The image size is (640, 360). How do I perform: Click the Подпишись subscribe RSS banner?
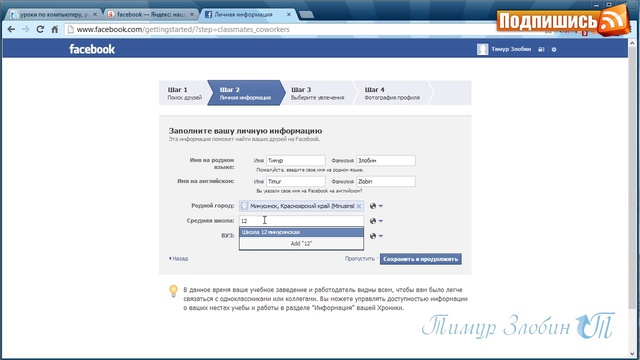click(562, 20)
